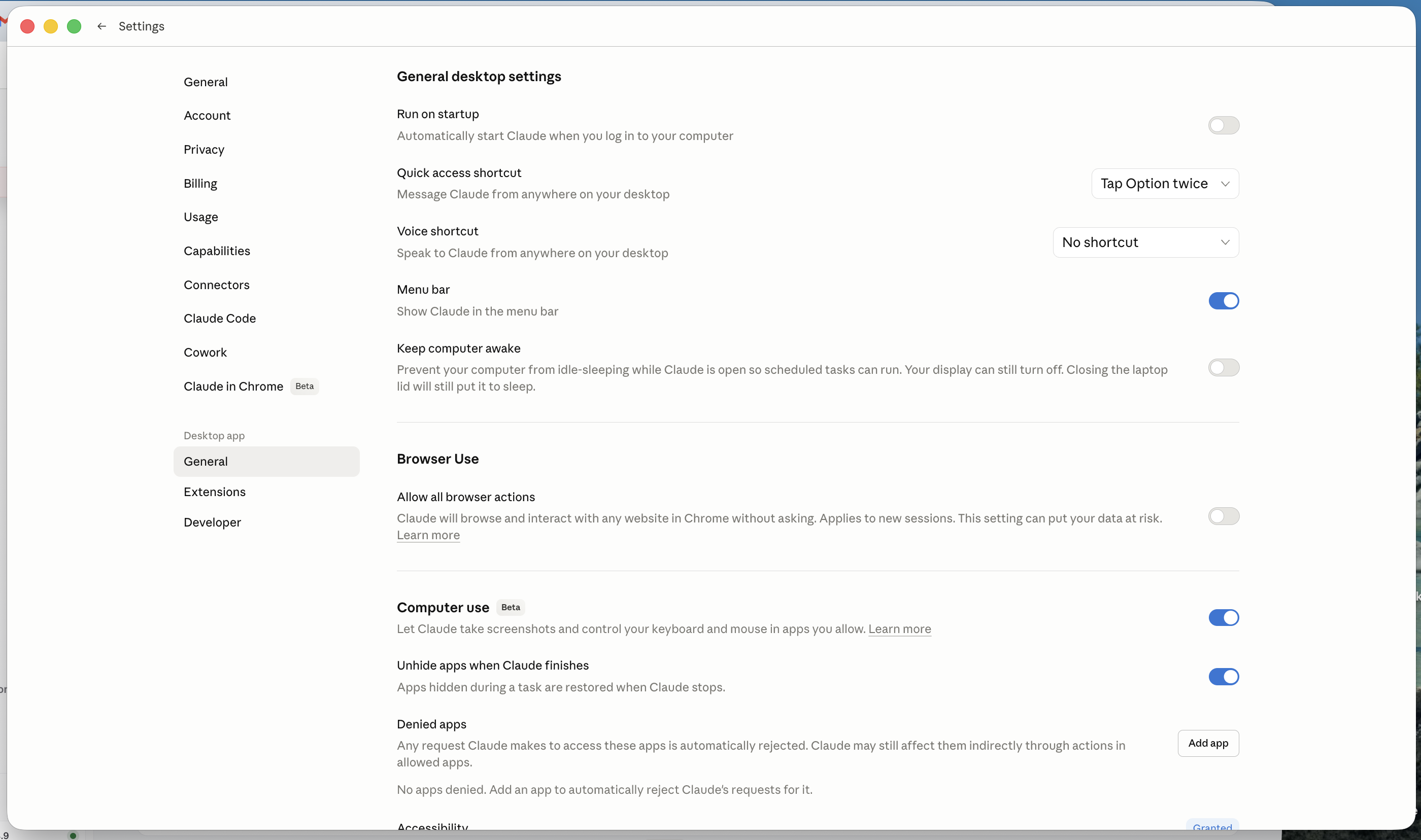
Task: Go back using the arrow at top left
Action: coord(101,26)
